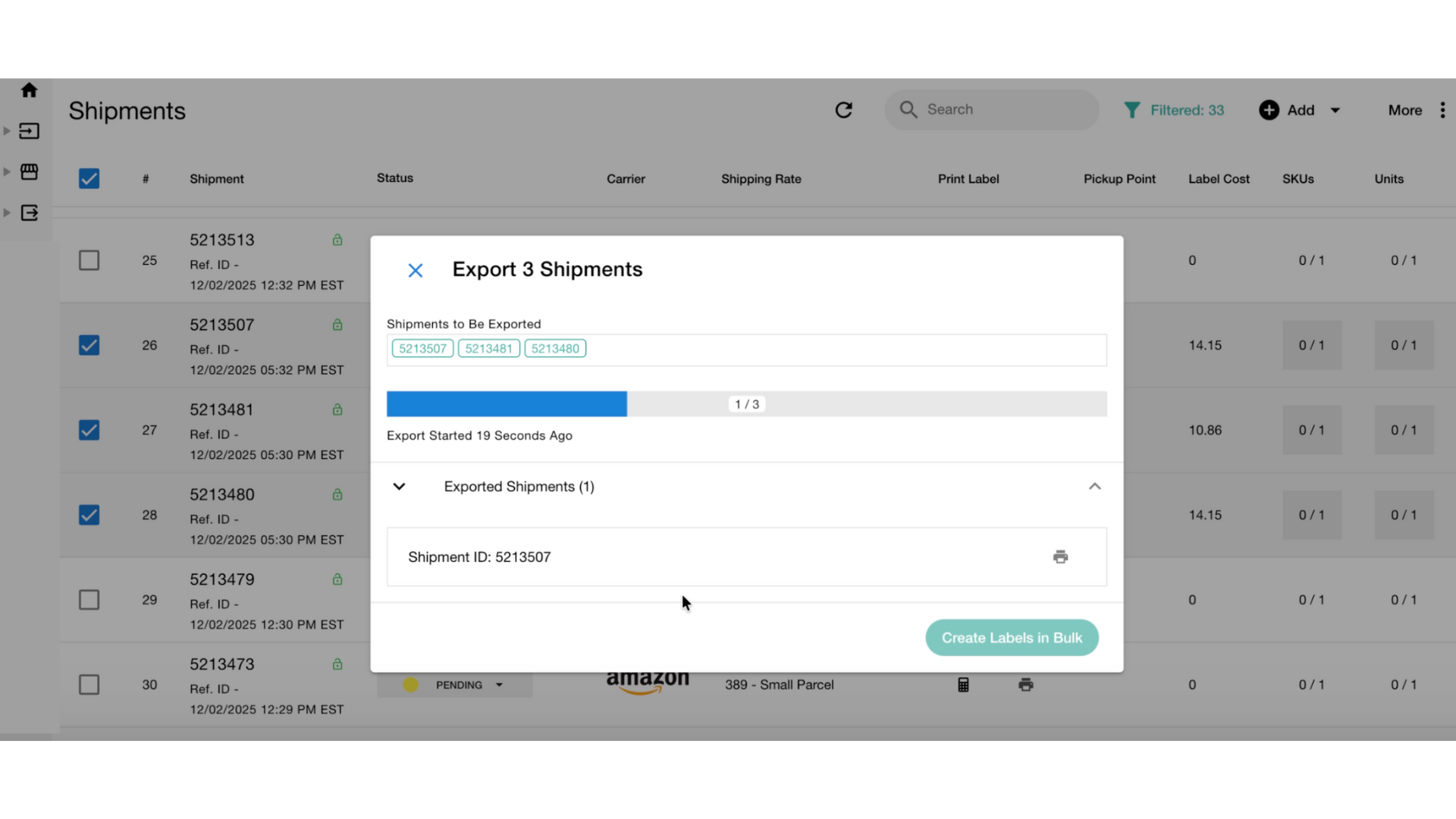Open the filter settings via the funnel icon
The height and width of the screenshot is (819, 1456).
tap(1132, 109)
